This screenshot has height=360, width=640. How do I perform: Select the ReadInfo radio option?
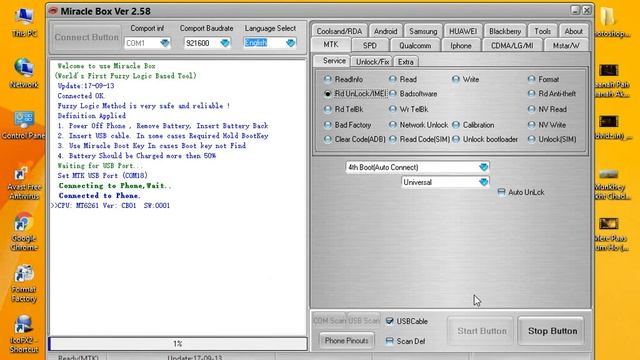coord(327,79)
